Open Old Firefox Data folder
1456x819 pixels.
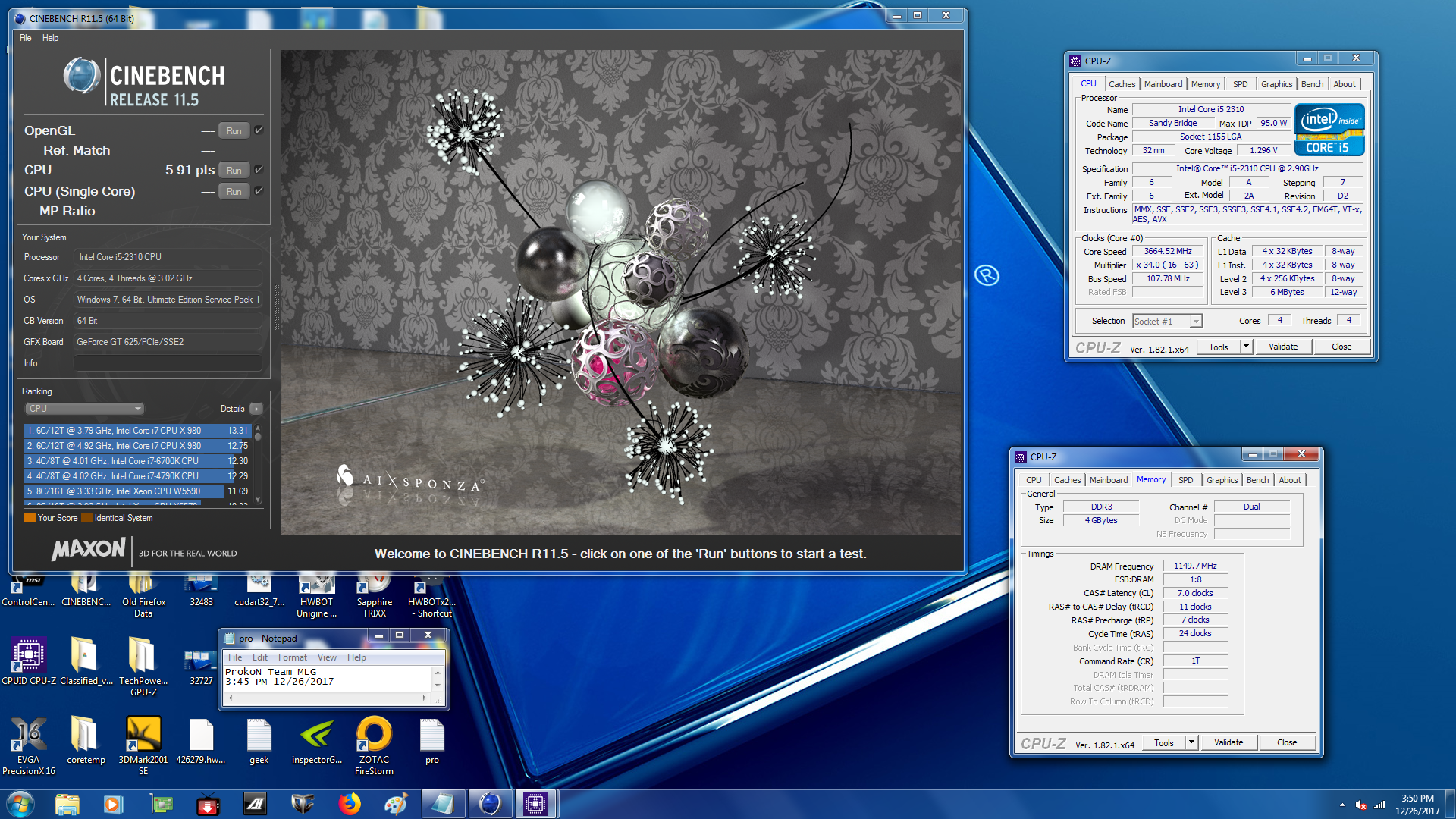click(143, 595)
